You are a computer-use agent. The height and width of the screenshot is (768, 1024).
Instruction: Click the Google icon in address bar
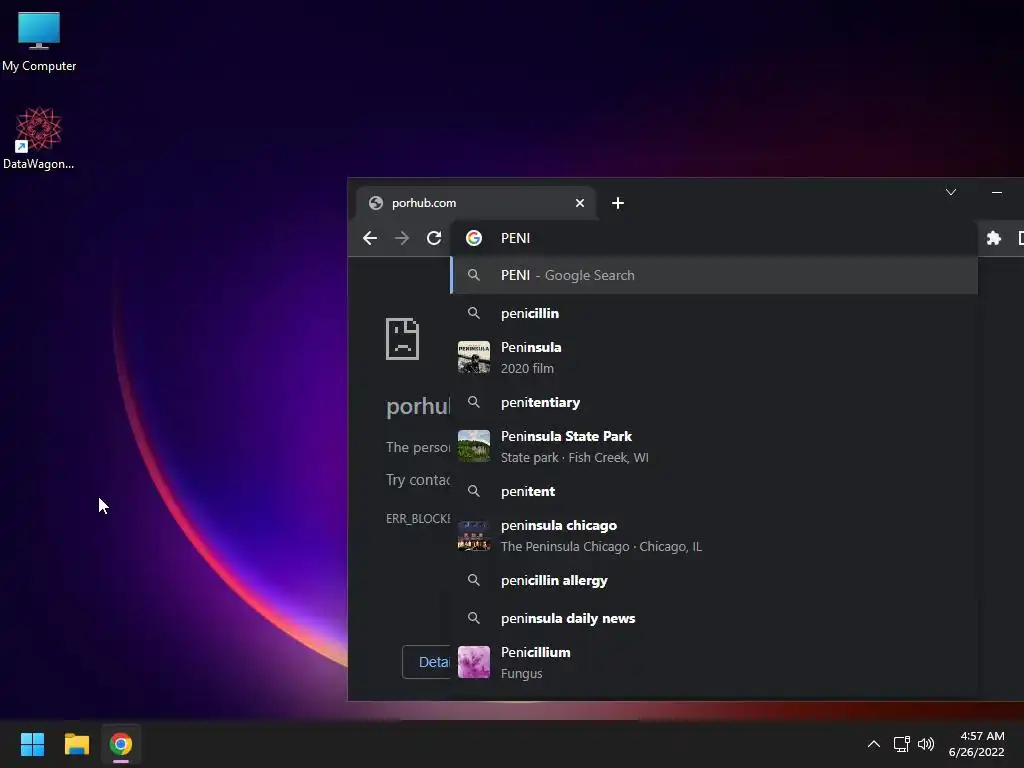474,238
